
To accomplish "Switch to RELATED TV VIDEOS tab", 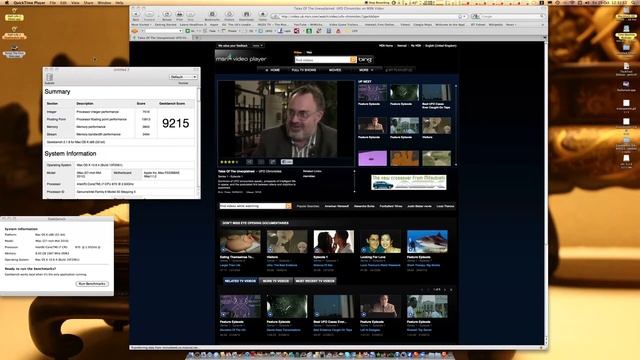I will [240, 281].
